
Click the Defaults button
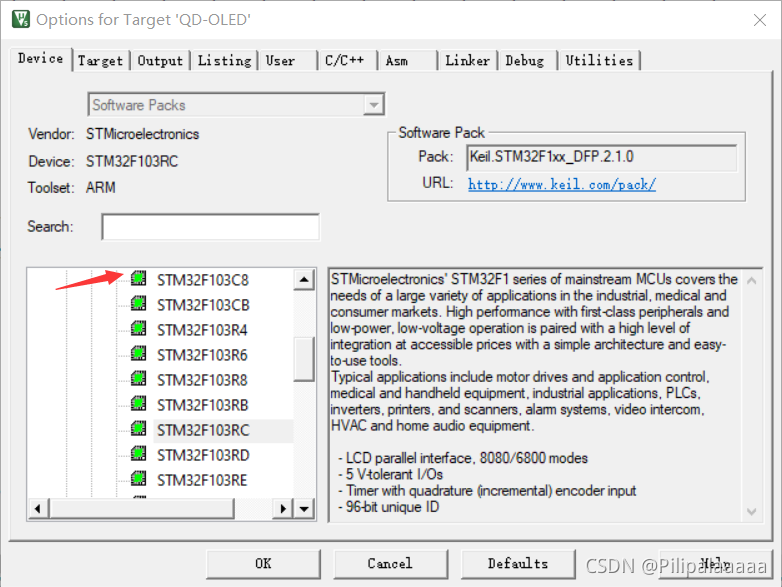coord(518,564)
